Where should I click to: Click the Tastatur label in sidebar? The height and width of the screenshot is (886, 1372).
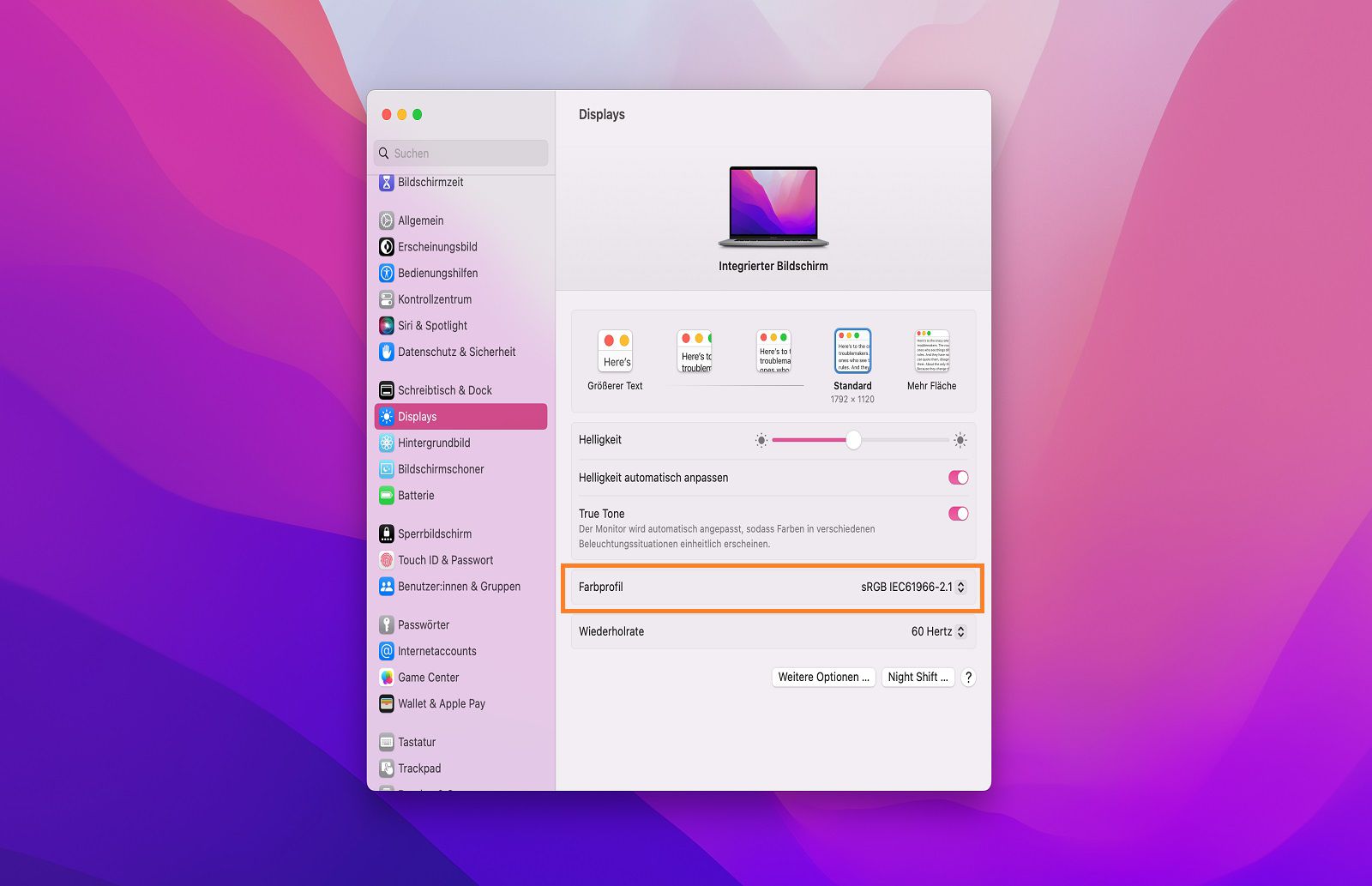pyautogui.click(x=417, y=742)
